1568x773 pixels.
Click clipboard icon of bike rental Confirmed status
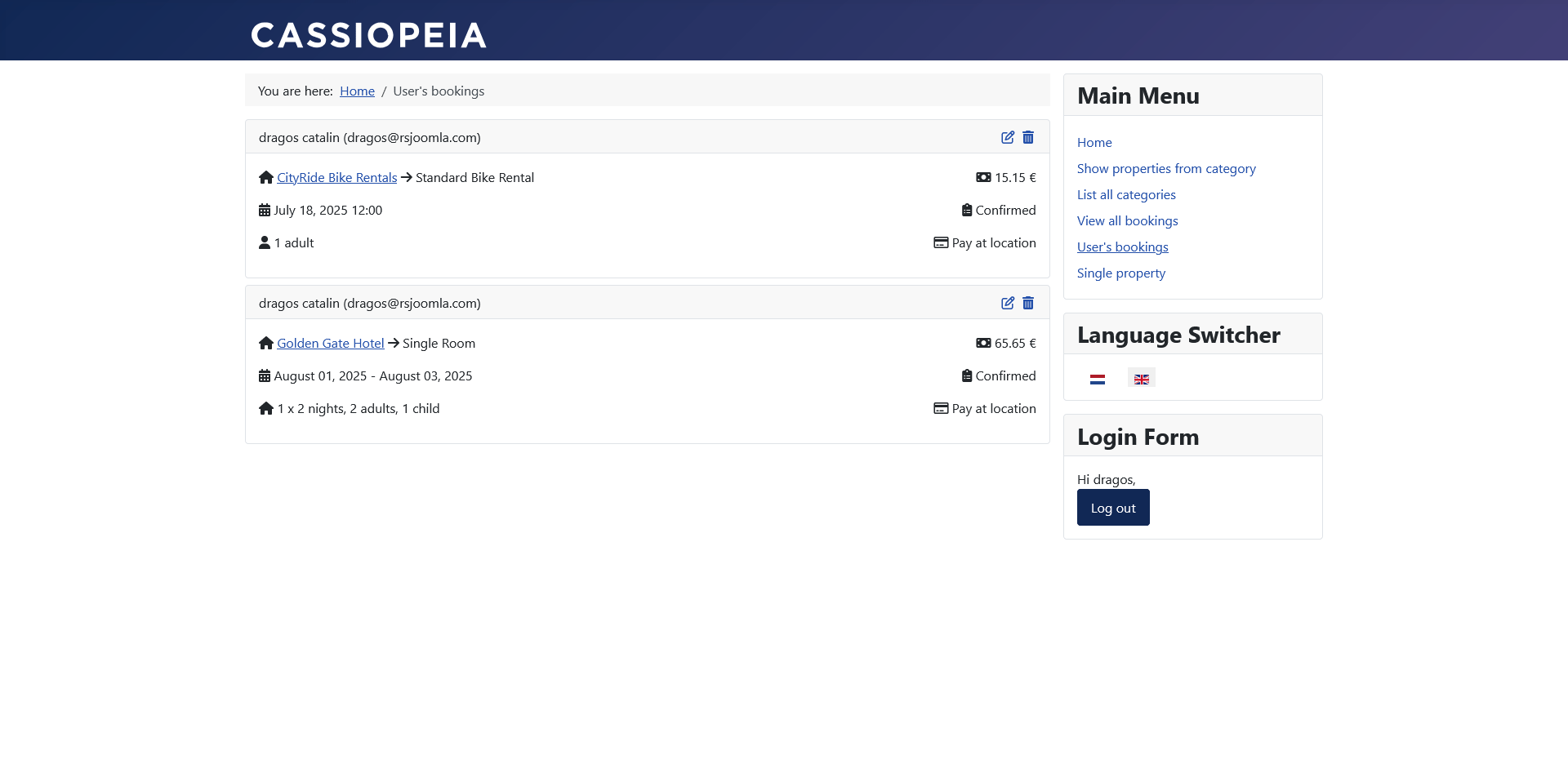click(967, 210)
